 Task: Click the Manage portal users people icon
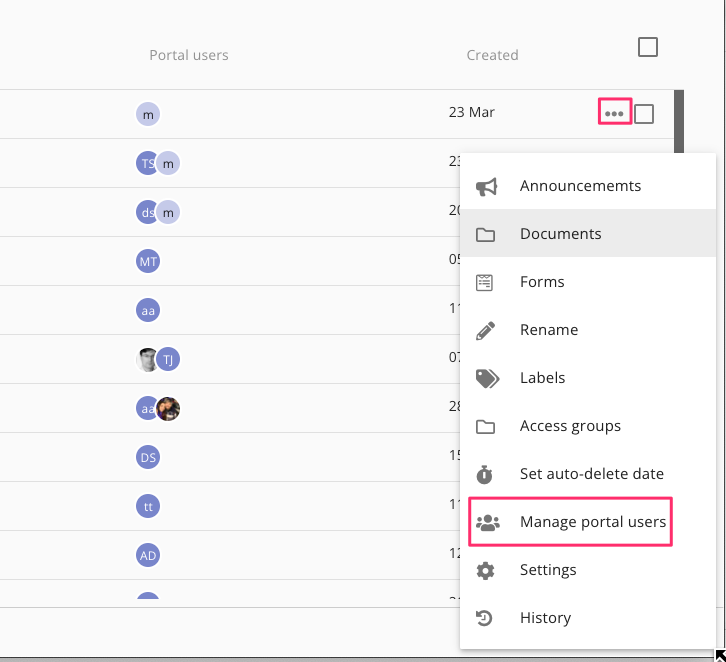pyautogui.click(x=486, y=522)
